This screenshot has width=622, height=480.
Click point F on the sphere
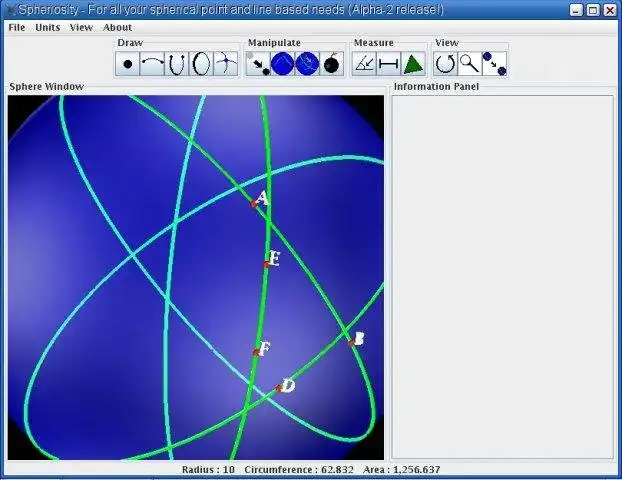click(256, 352)
